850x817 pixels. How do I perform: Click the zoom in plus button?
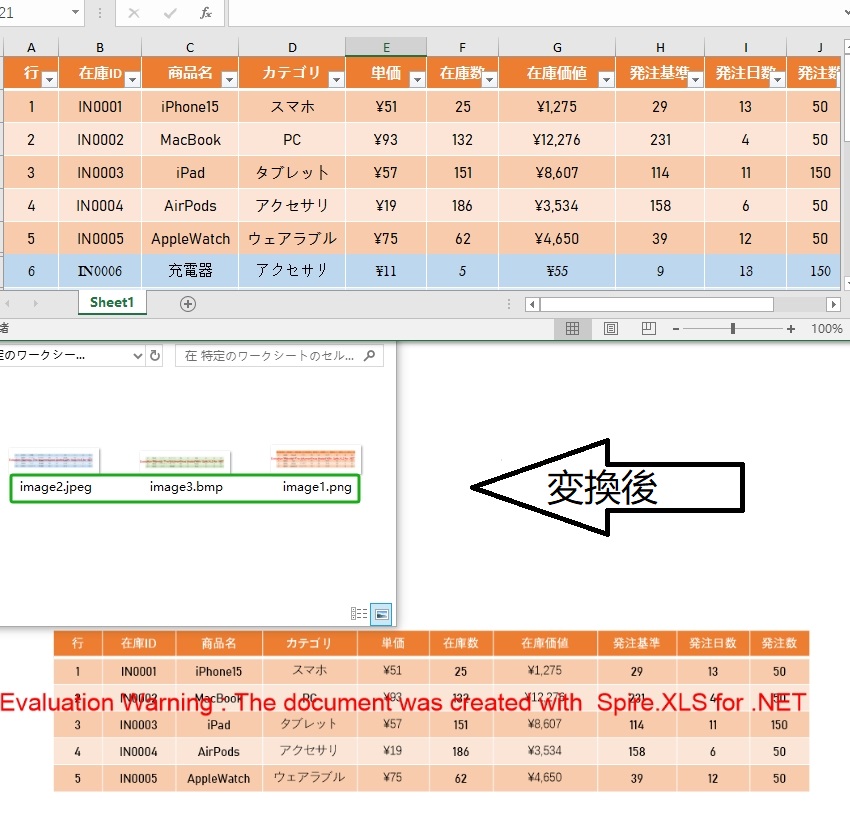point(791,329)
